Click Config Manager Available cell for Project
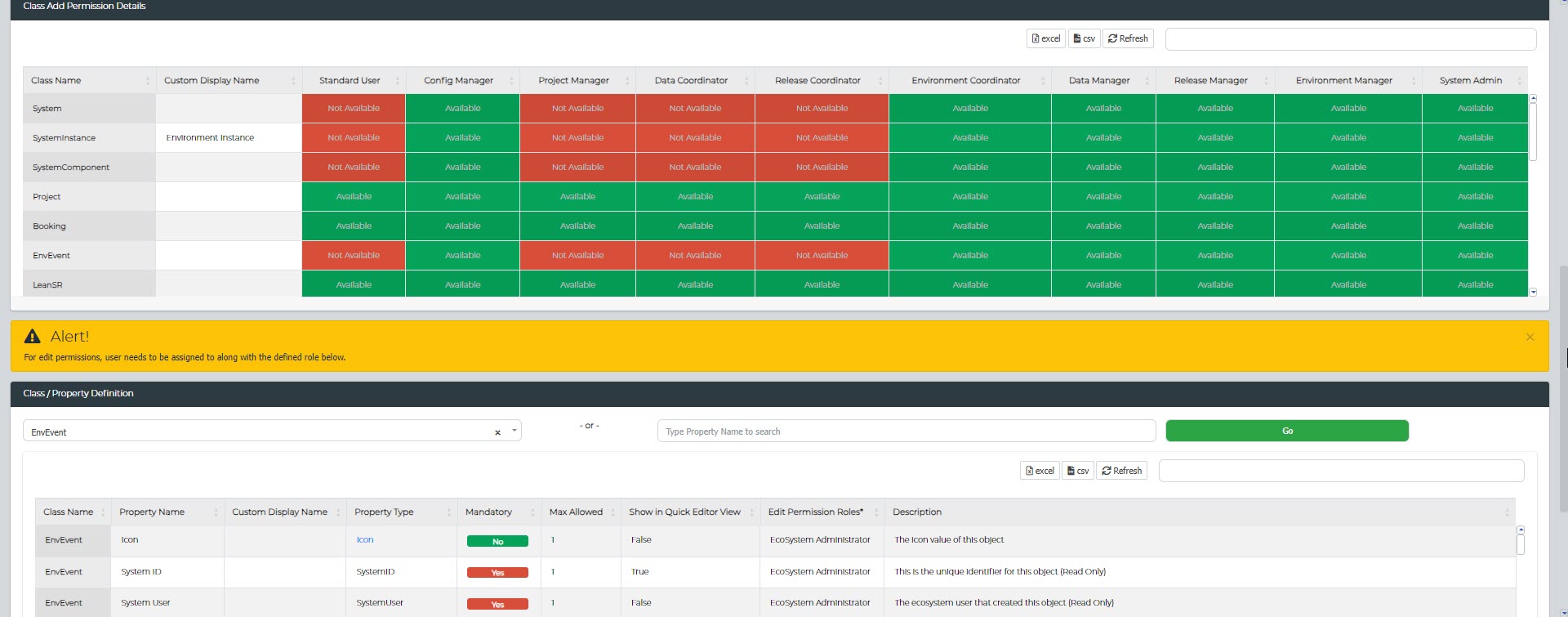 (x=462, y=197)
